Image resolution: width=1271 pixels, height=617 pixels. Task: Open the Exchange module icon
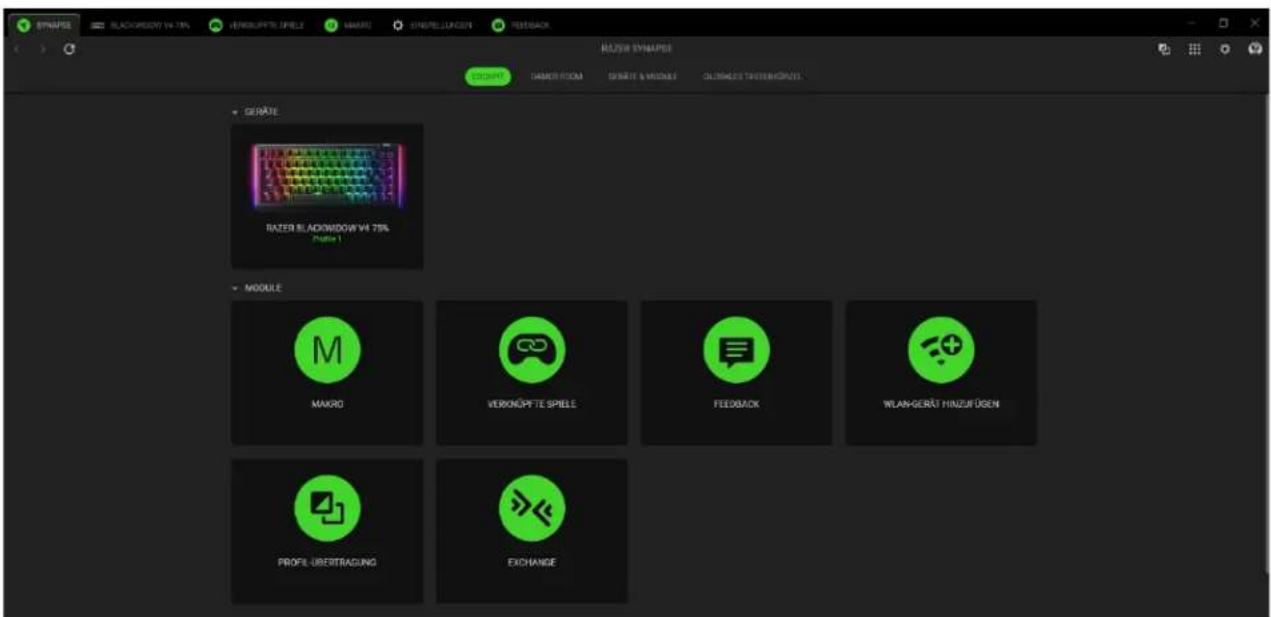tap(532, 508)
